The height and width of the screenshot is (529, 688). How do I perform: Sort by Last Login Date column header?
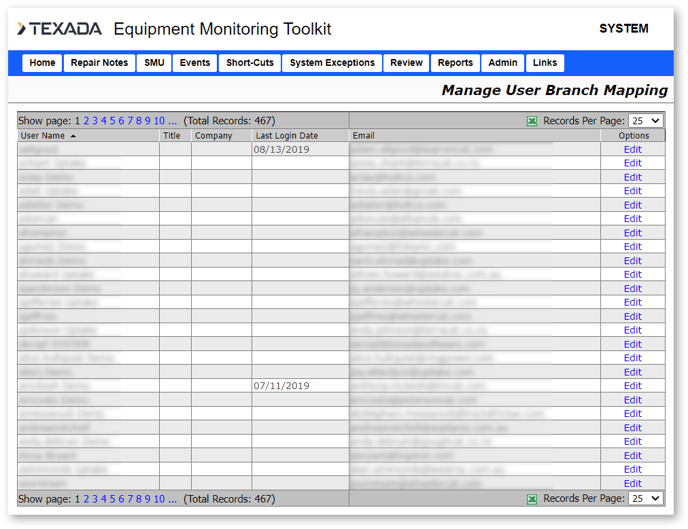[287, 136]
